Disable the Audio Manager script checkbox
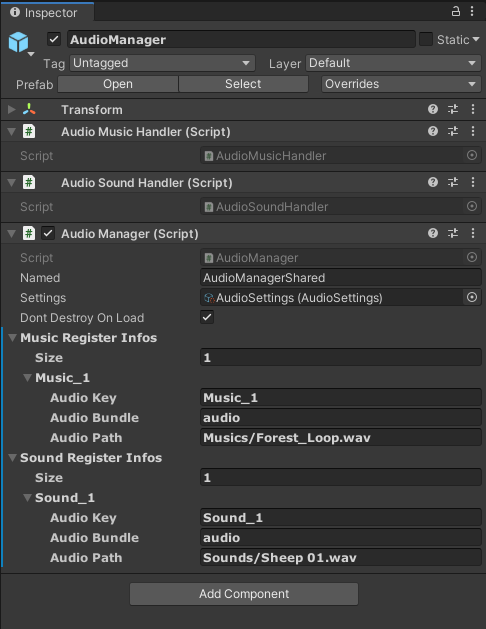The height and width of the screenshot is (629, 486). pos(48,233)
